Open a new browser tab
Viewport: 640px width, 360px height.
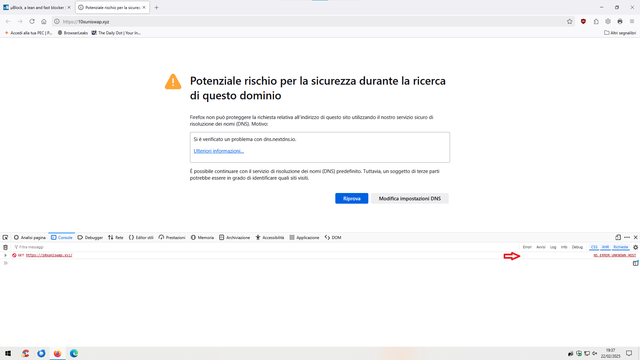pyautogui.click(x=156, y=7)
